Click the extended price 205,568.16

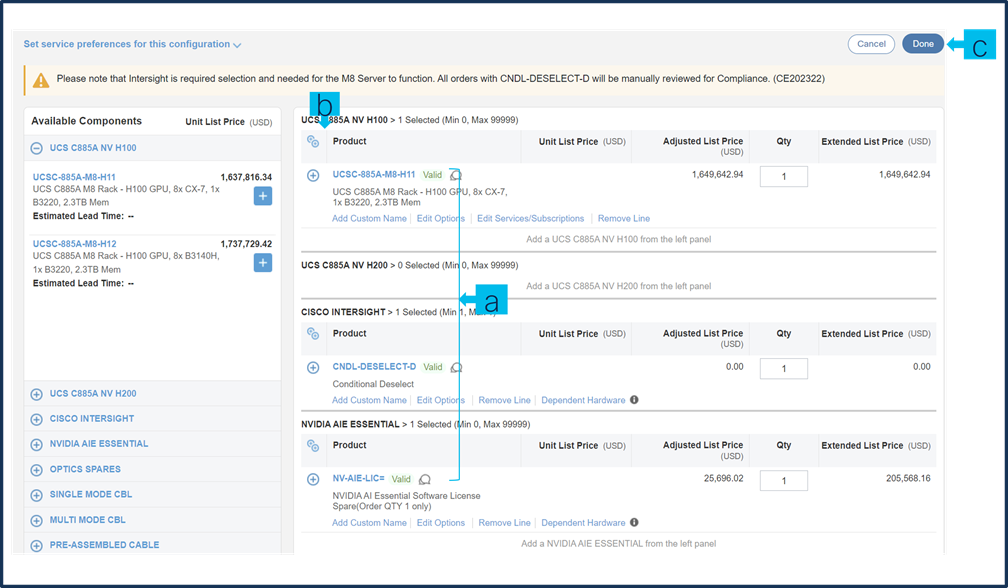click(908, 478)
